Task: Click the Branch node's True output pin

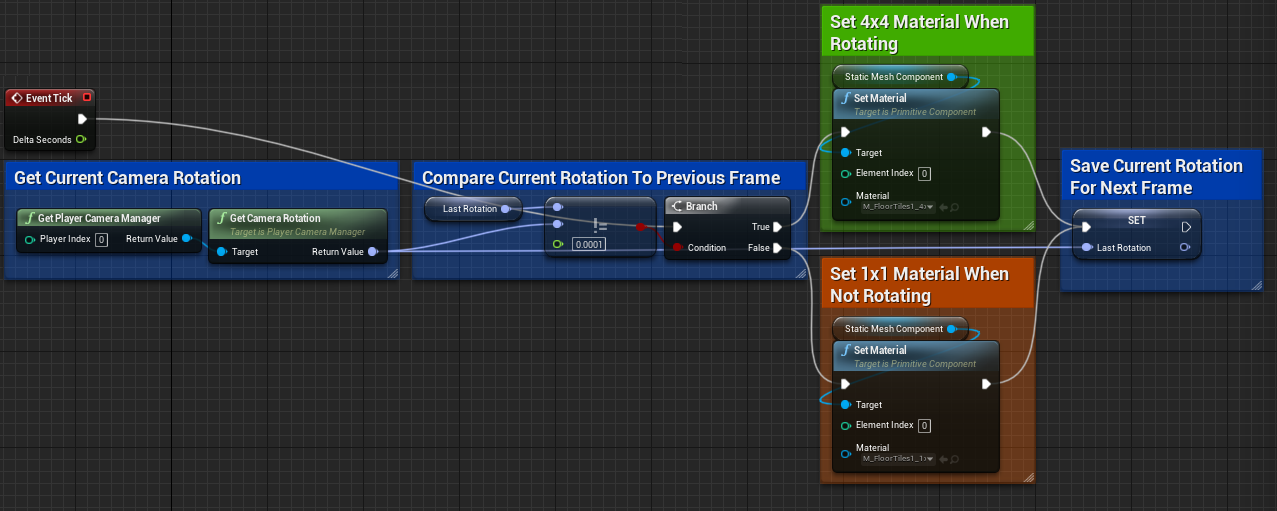Action: coord(777,227)
